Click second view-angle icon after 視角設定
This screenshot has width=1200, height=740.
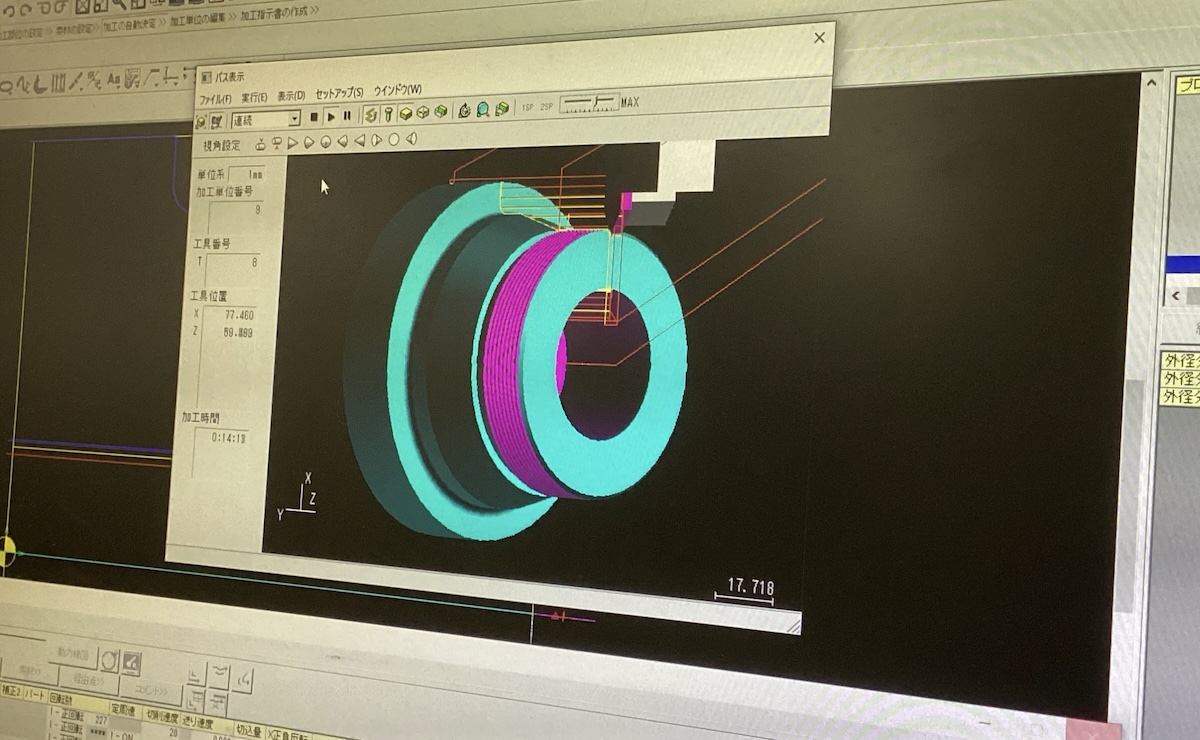[277, 143]
